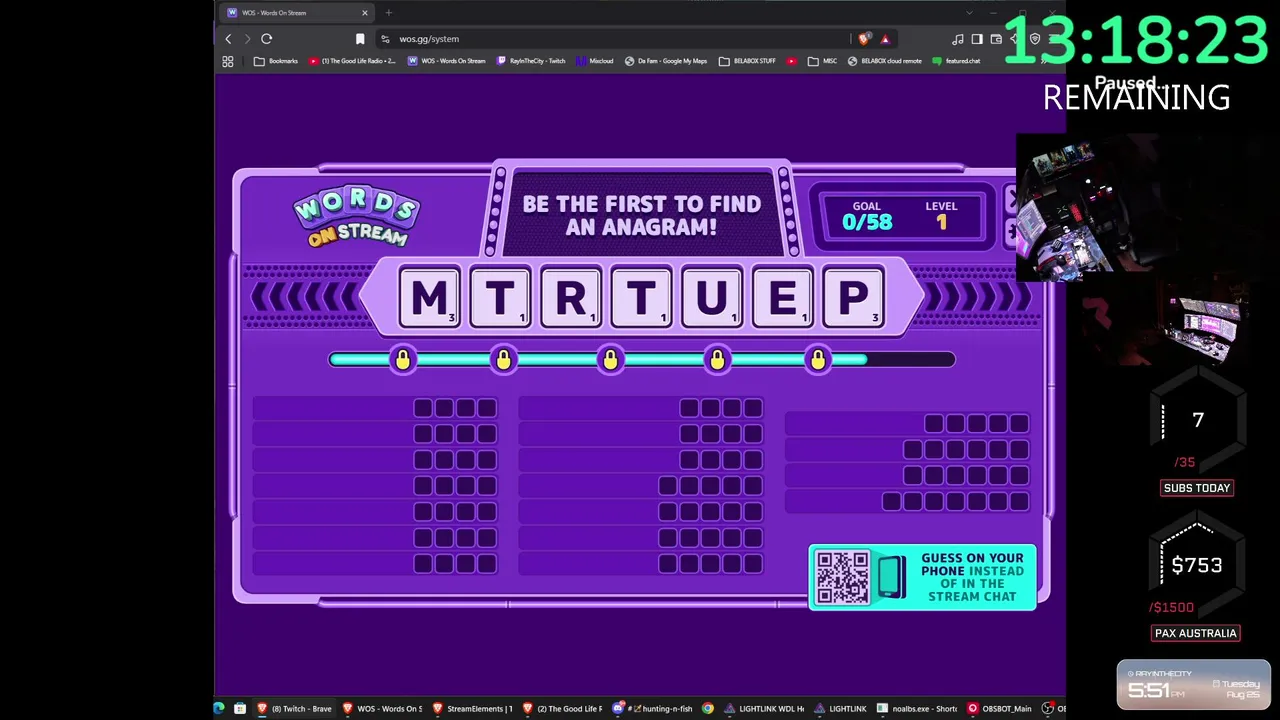Open Da Fam - Google My Maps bookmark

[x=666, y=61]
